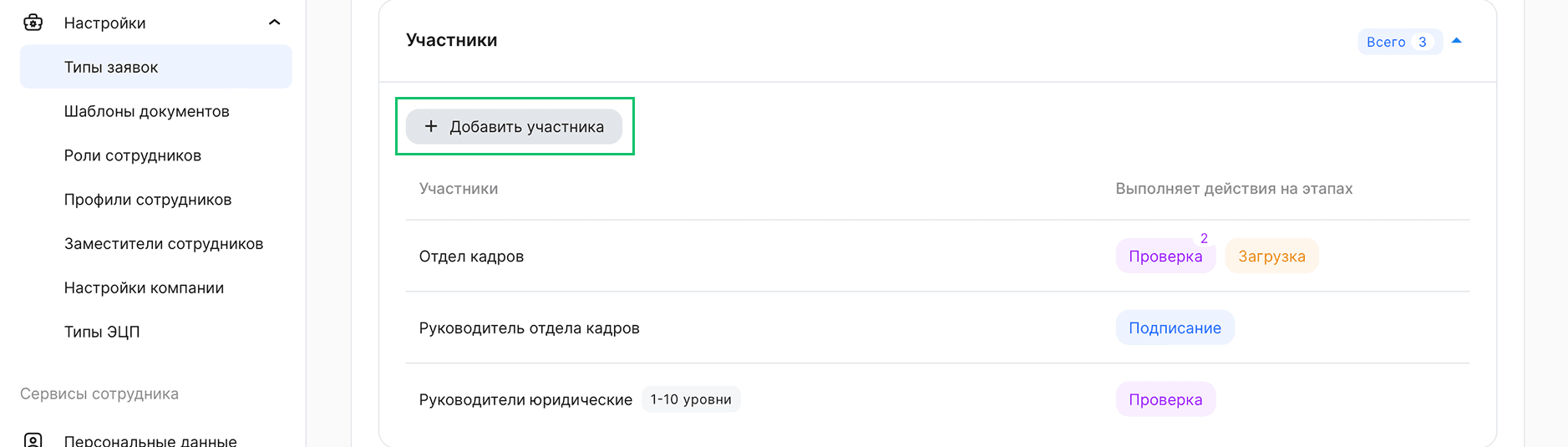Image resolution: width=1568 pixels, height=447 pixels.
Task: Collapse the Участники panel with blue arrow
Action: coord(1456,41)
